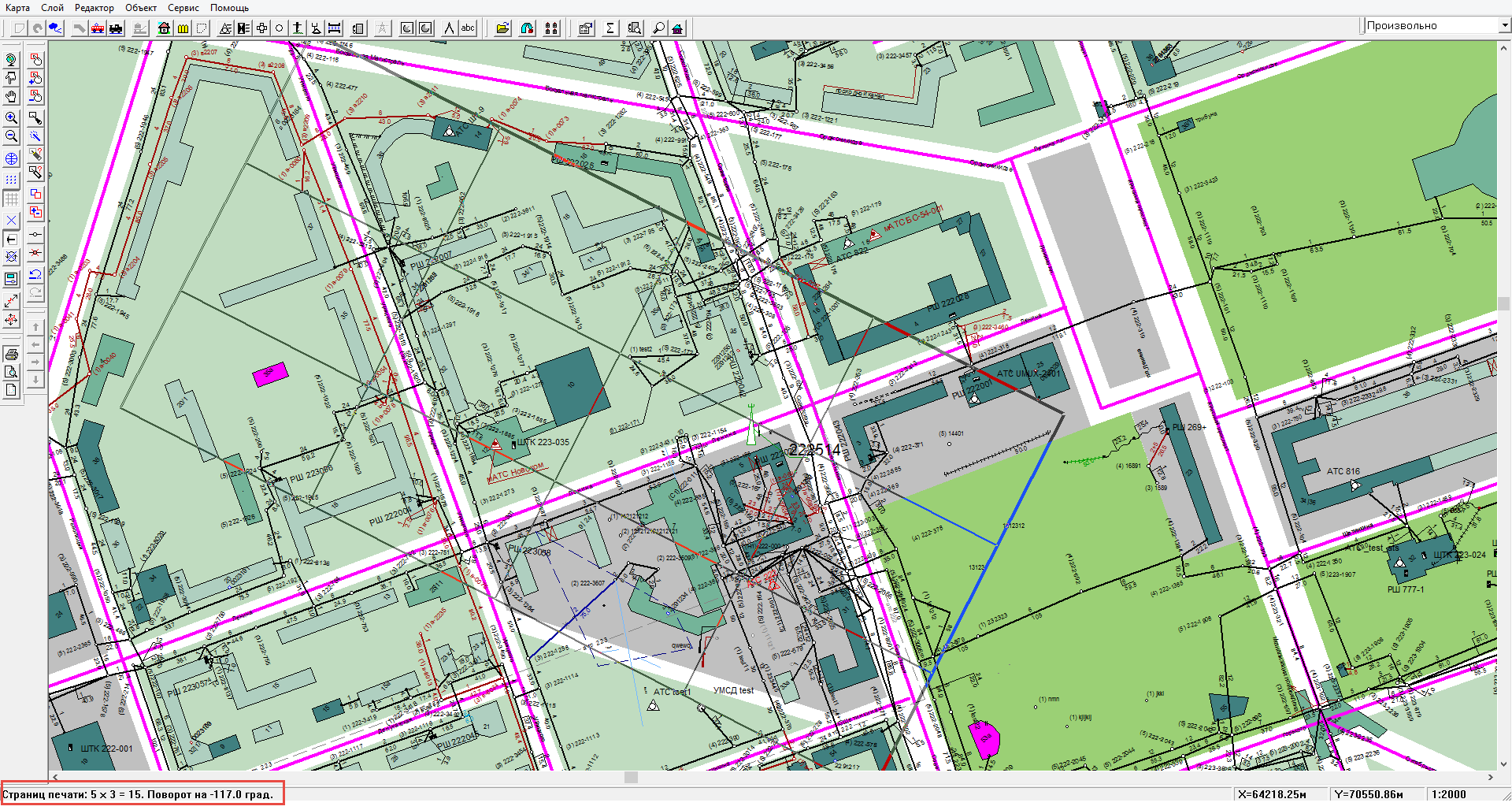
Task: Click the pole with ground icon
Action: click(x=298, y=28)
